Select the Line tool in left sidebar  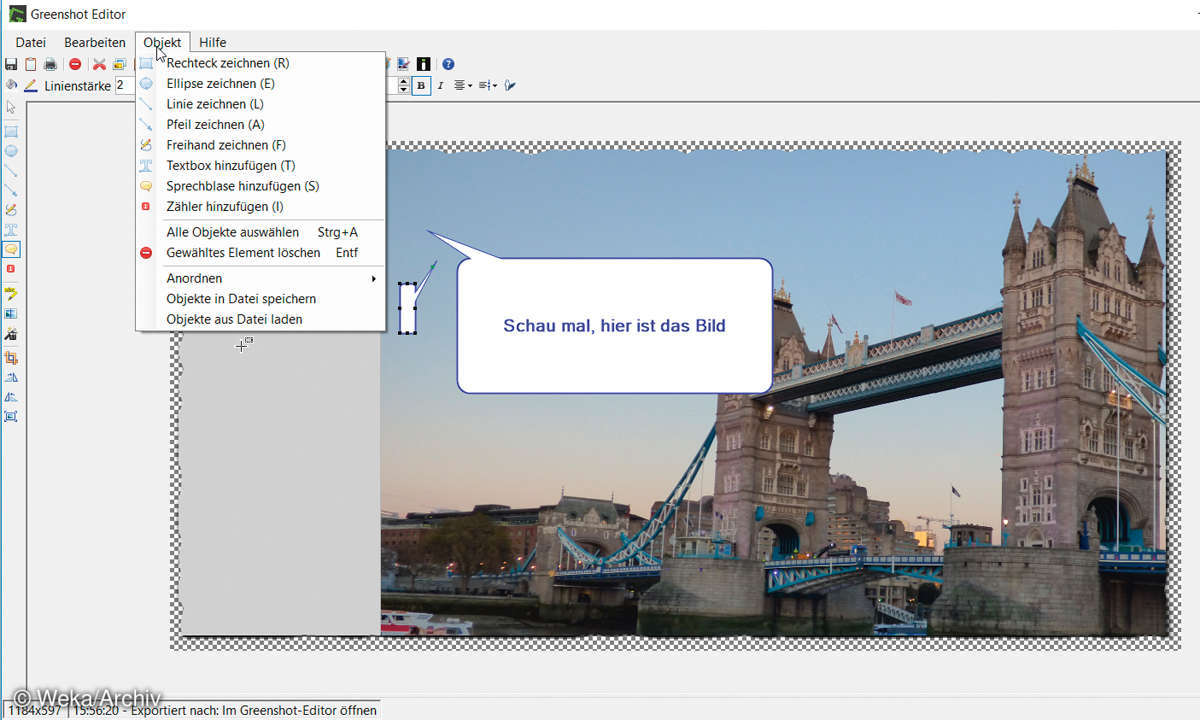(x=11, y=170)
